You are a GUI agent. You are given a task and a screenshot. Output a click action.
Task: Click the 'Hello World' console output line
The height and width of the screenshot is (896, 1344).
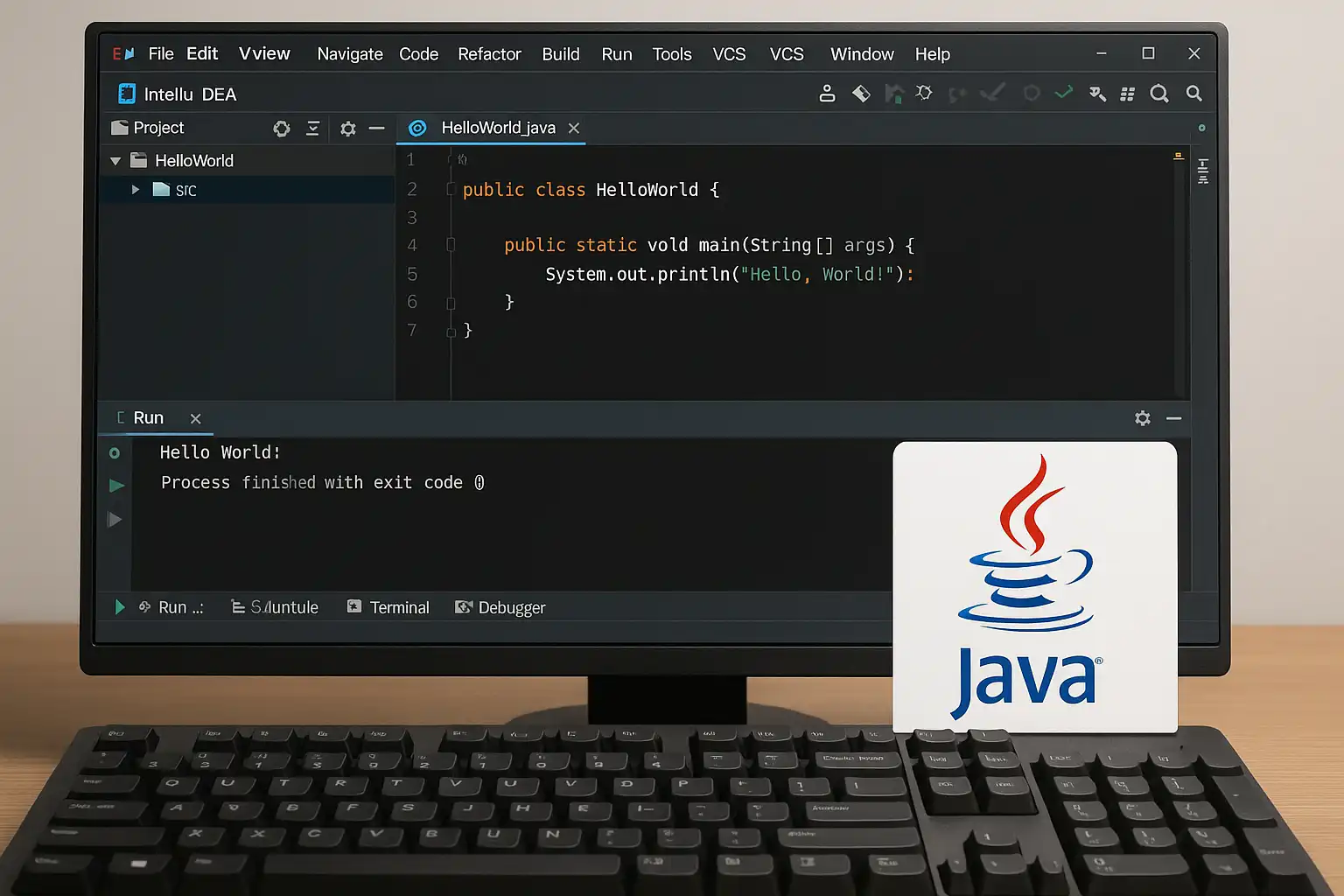tap(220, 452)
